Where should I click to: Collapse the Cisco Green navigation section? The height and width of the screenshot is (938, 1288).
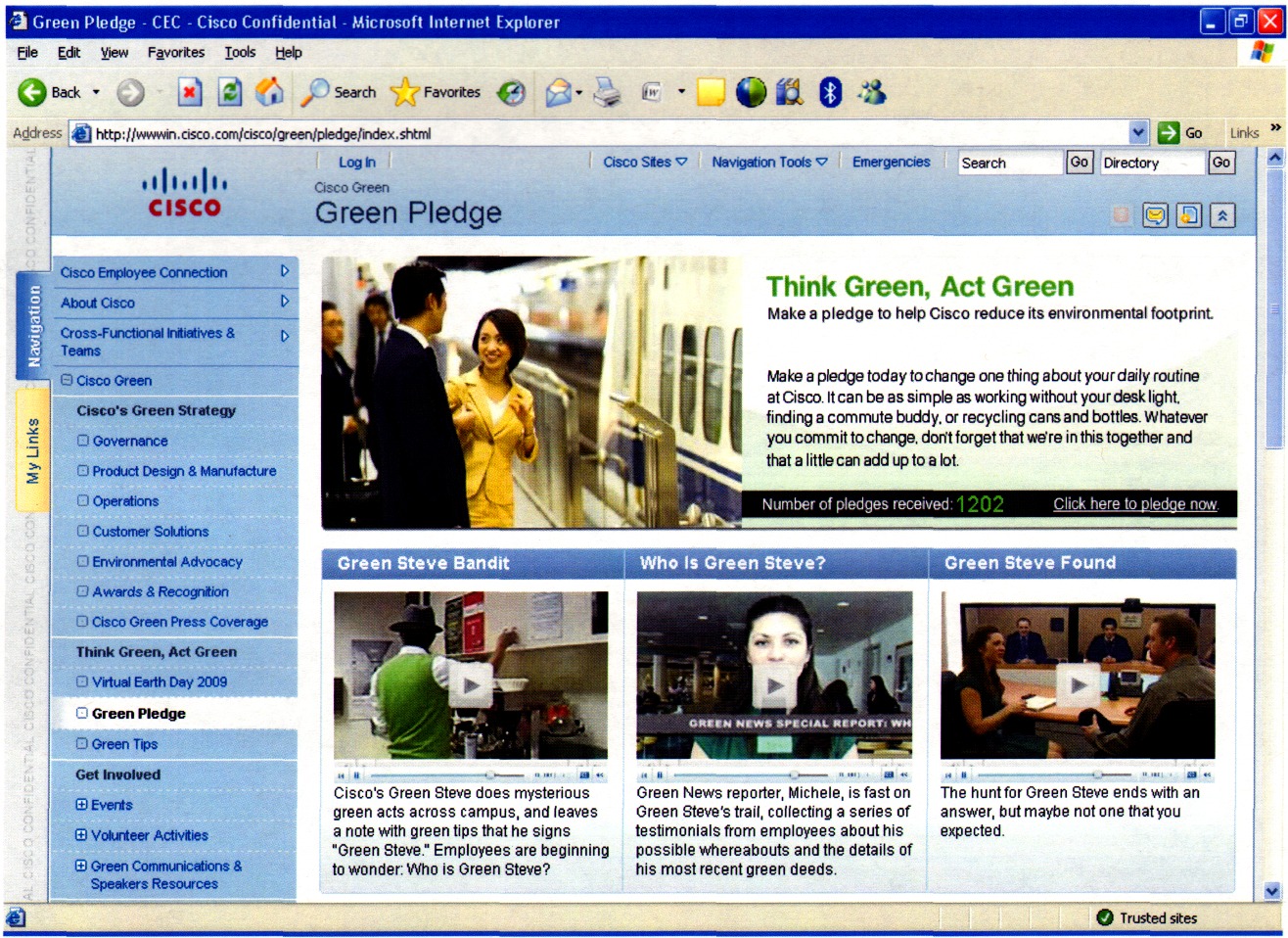tap(67, 381)
